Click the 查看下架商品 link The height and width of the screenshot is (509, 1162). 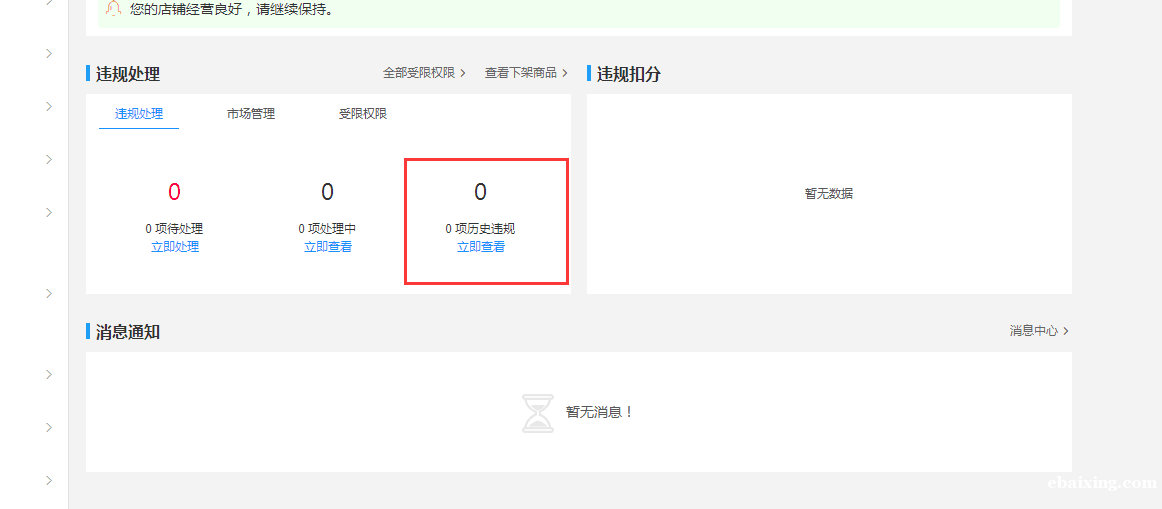point(520,73)
